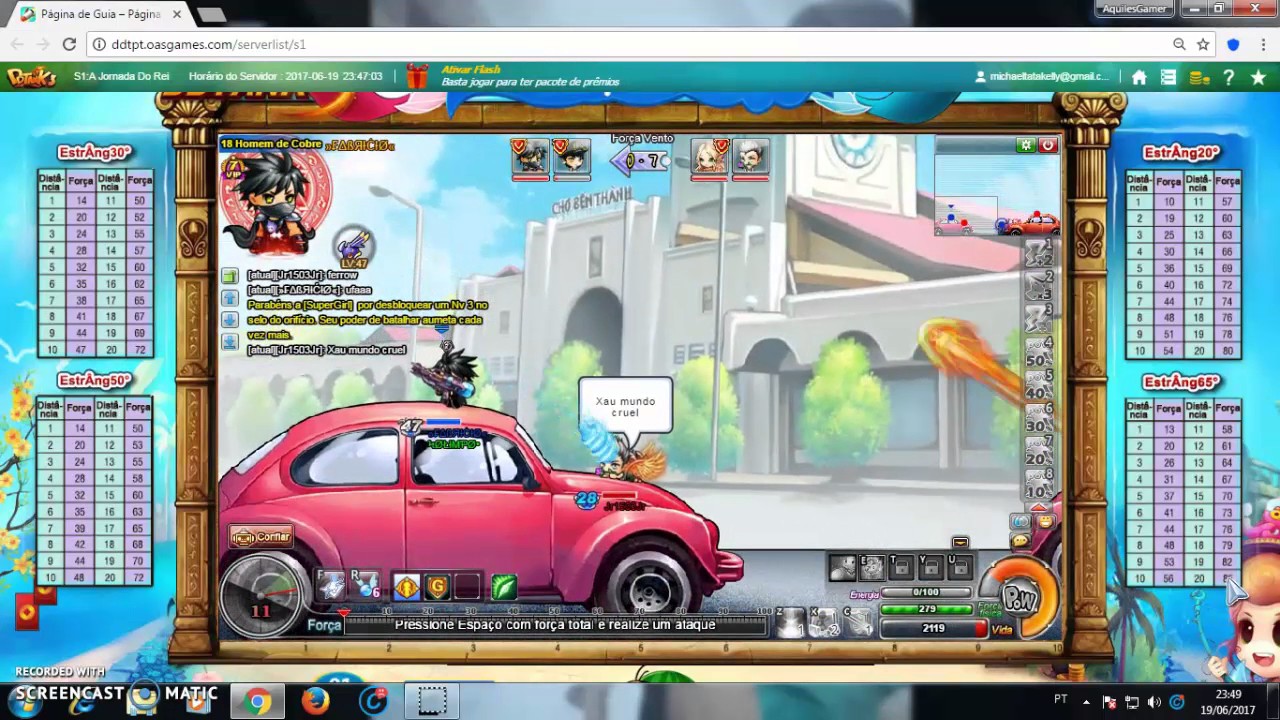This screenshot has width=1280, height=720.
Task: Click the favorite star icon in game bar
Action: (1258, 77)
